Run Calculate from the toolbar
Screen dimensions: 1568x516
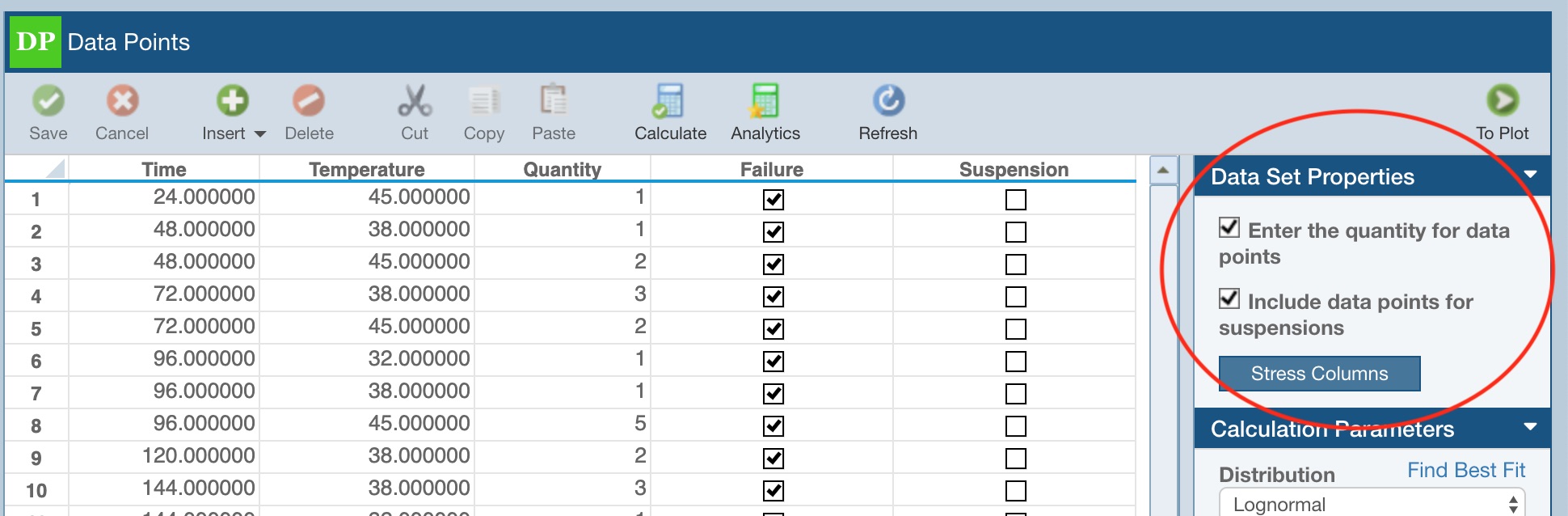coord(669,101)
